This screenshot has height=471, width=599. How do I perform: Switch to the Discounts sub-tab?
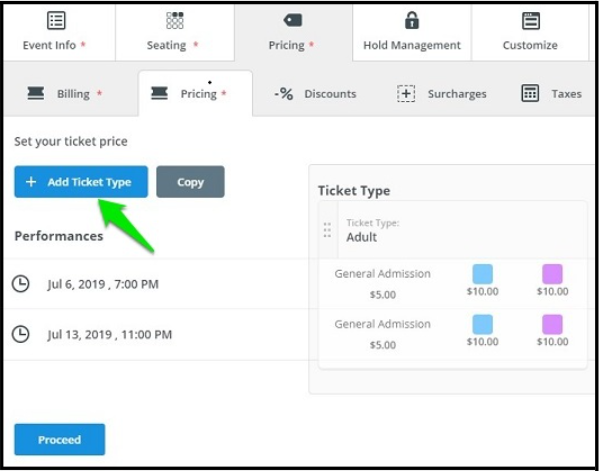[316, 94]
